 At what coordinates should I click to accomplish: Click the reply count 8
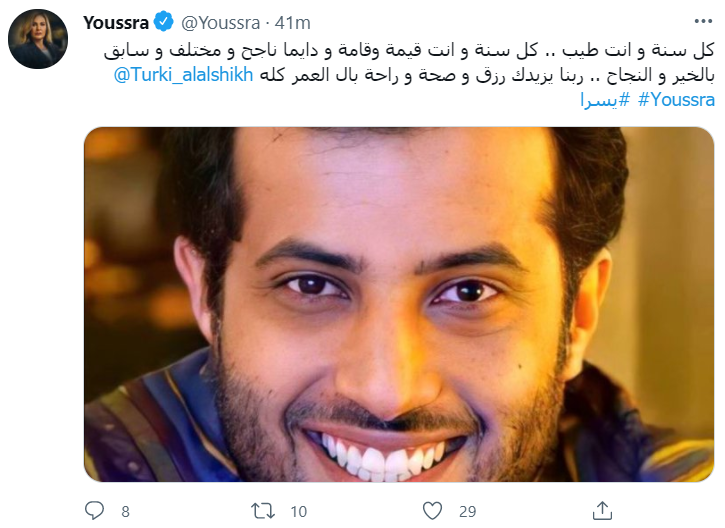125,512
